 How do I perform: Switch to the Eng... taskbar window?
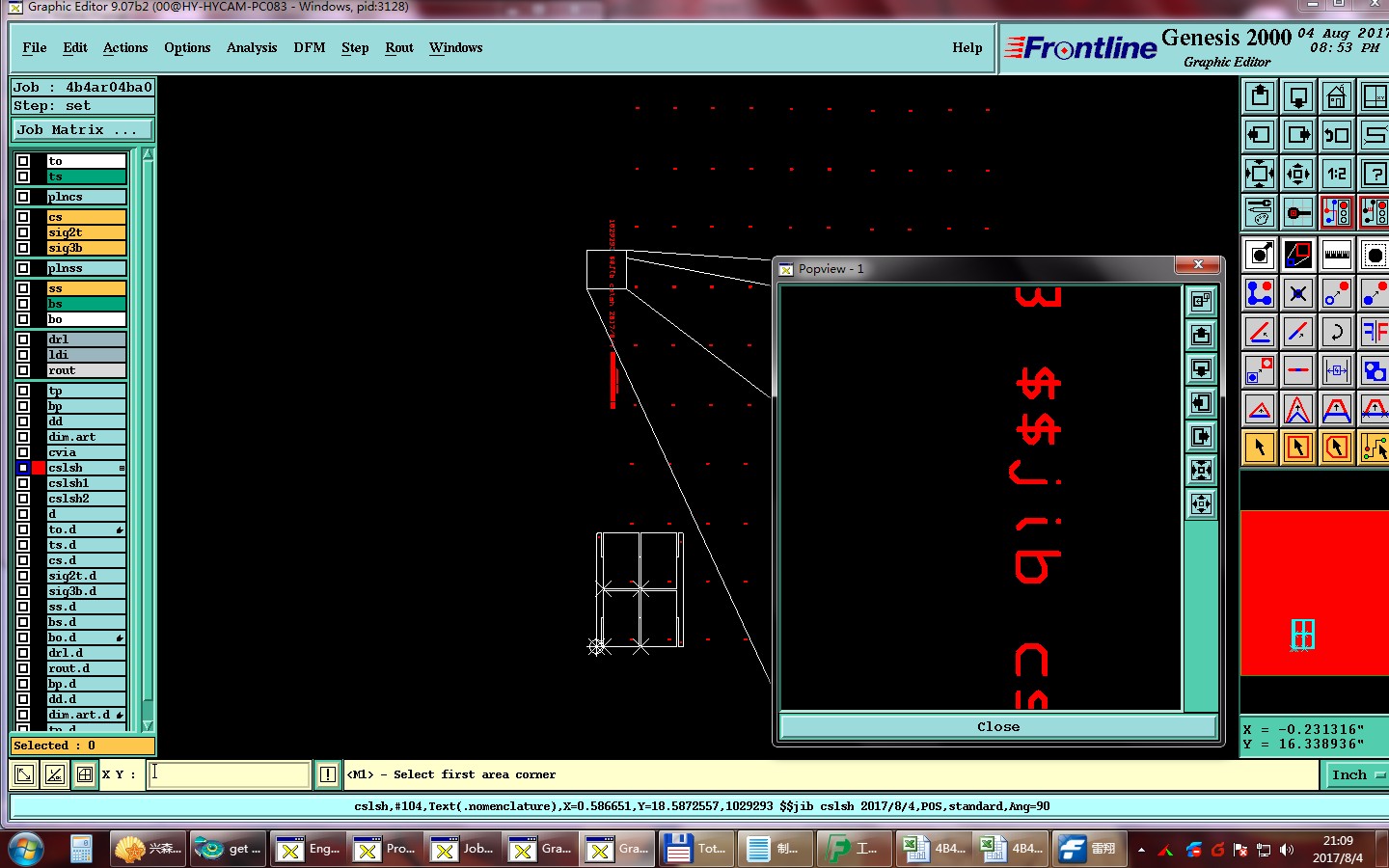point(309,849)
